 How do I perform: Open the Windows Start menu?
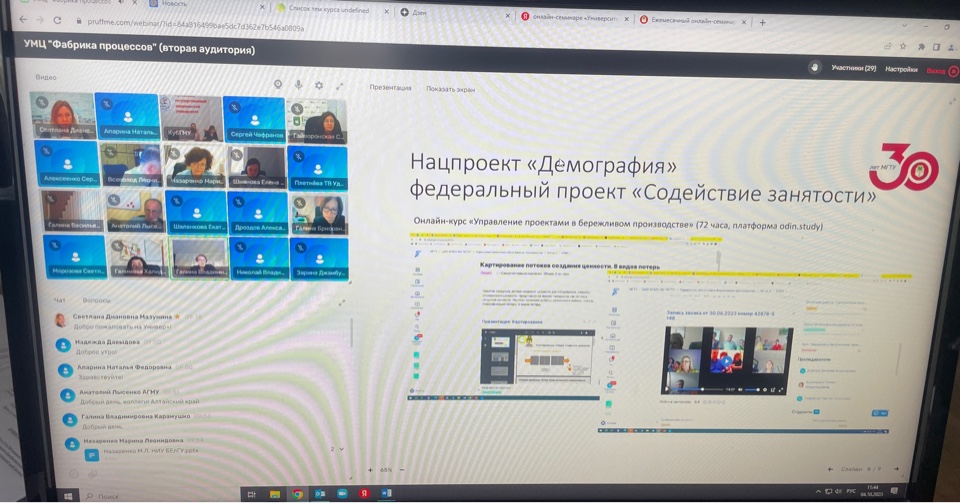(68, 496)
